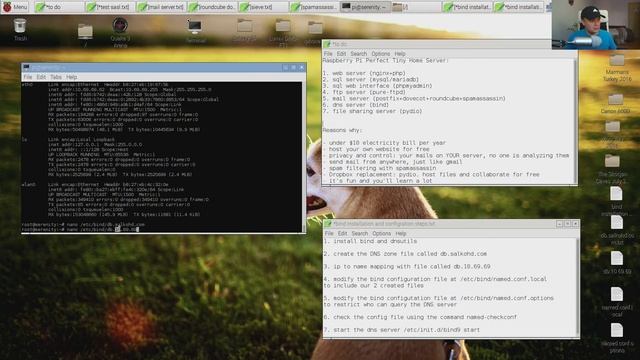The image size is (640, 360).
Task: Open Tabs menu in the terminal window
Action: click(x=56, y=77)
